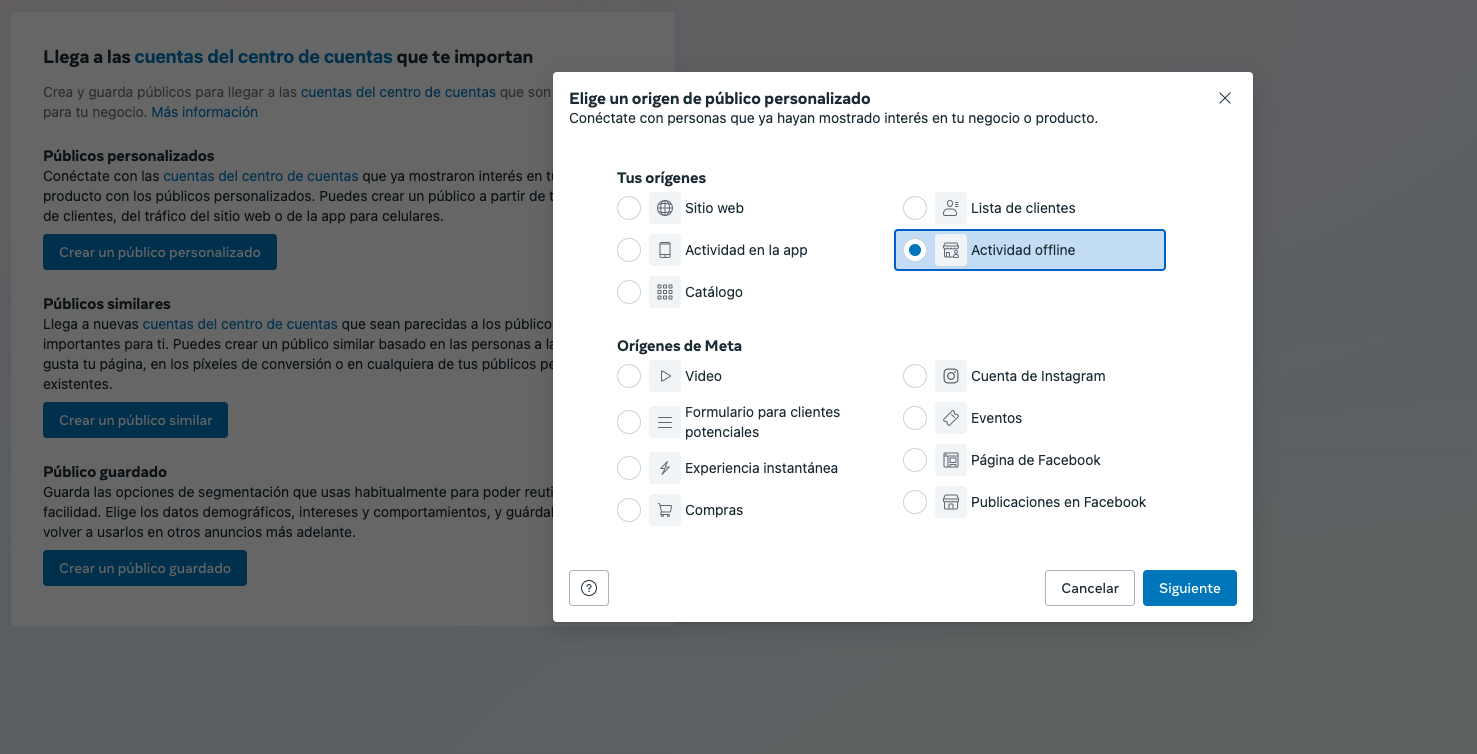Click Crear un público guardado button
1477x754 pixels.
[x=145, y=568]
